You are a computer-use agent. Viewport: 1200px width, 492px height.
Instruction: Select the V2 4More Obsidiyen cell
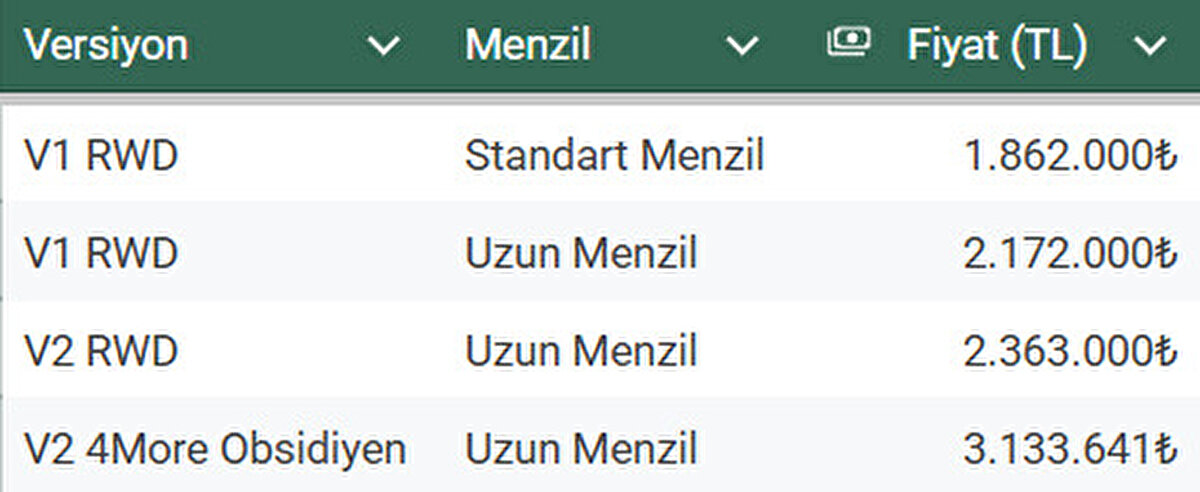[x=214, y=449]
